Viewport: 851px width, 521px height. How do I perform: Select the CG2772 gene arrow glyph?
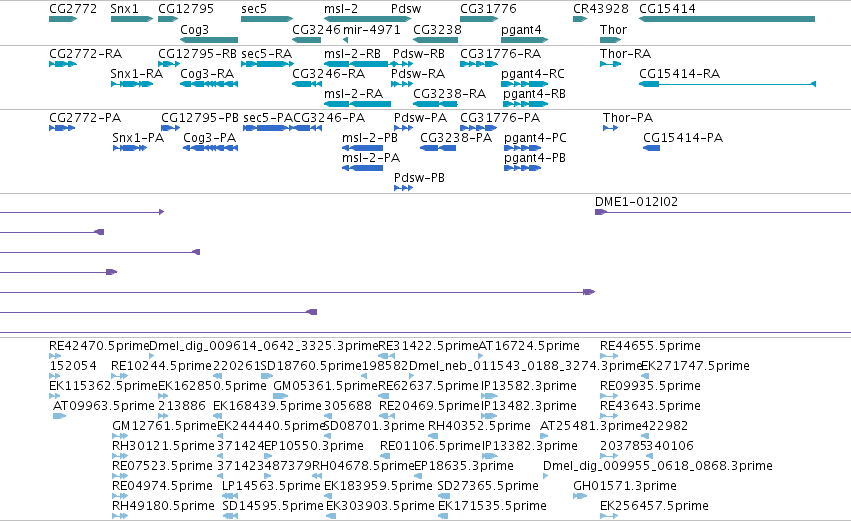pyautogui.click(x=63, y=19)
